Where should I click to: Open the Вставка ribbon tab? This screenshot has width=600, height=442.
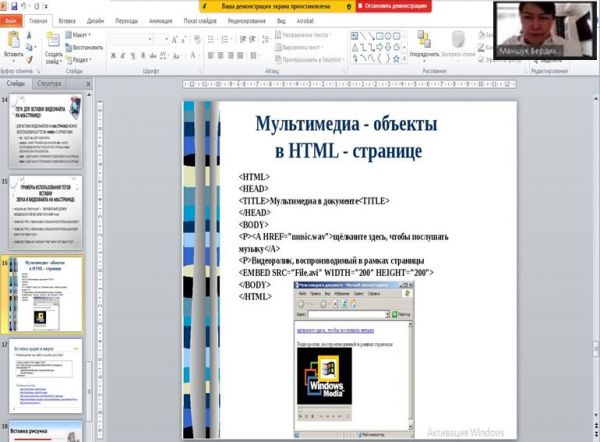[67, 19]
